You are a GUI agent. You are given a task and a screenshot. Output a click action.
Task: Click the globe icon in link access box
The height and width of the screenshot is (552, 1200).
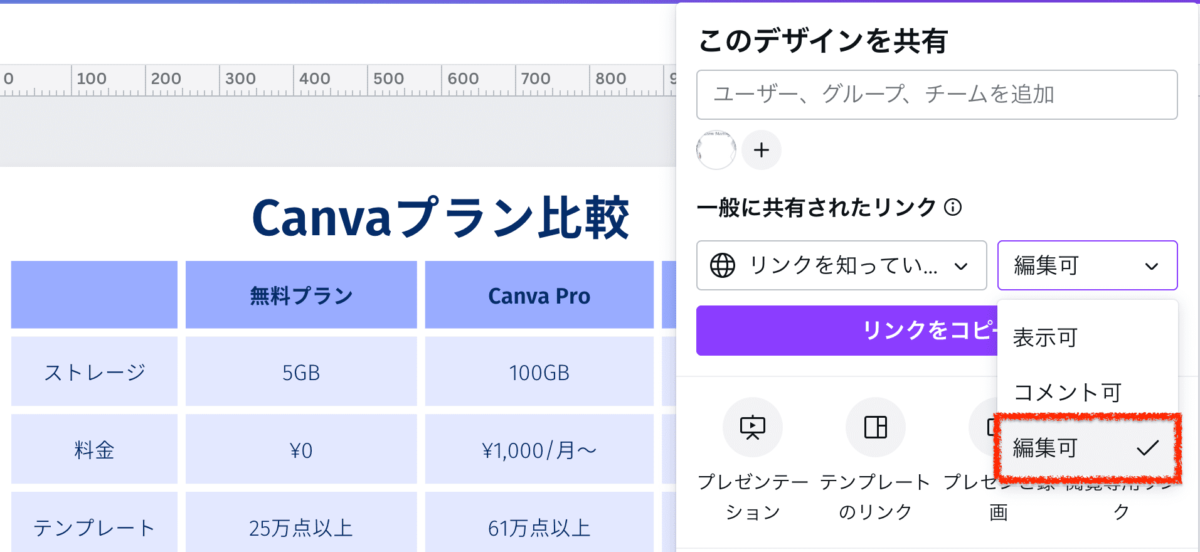(722, 266)
